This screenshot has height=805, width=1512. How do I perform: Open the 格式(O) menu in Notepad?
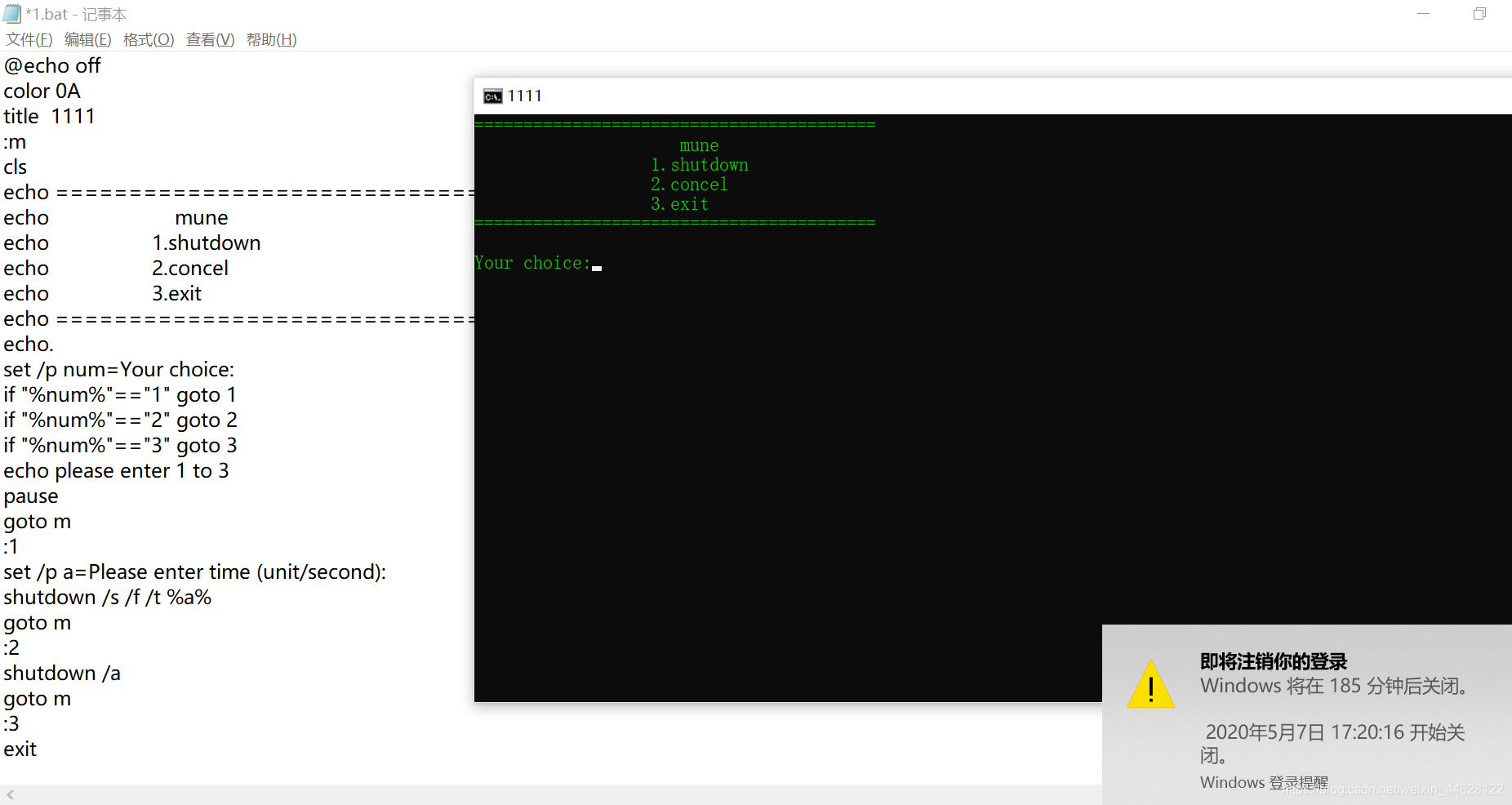pos(149,40)
